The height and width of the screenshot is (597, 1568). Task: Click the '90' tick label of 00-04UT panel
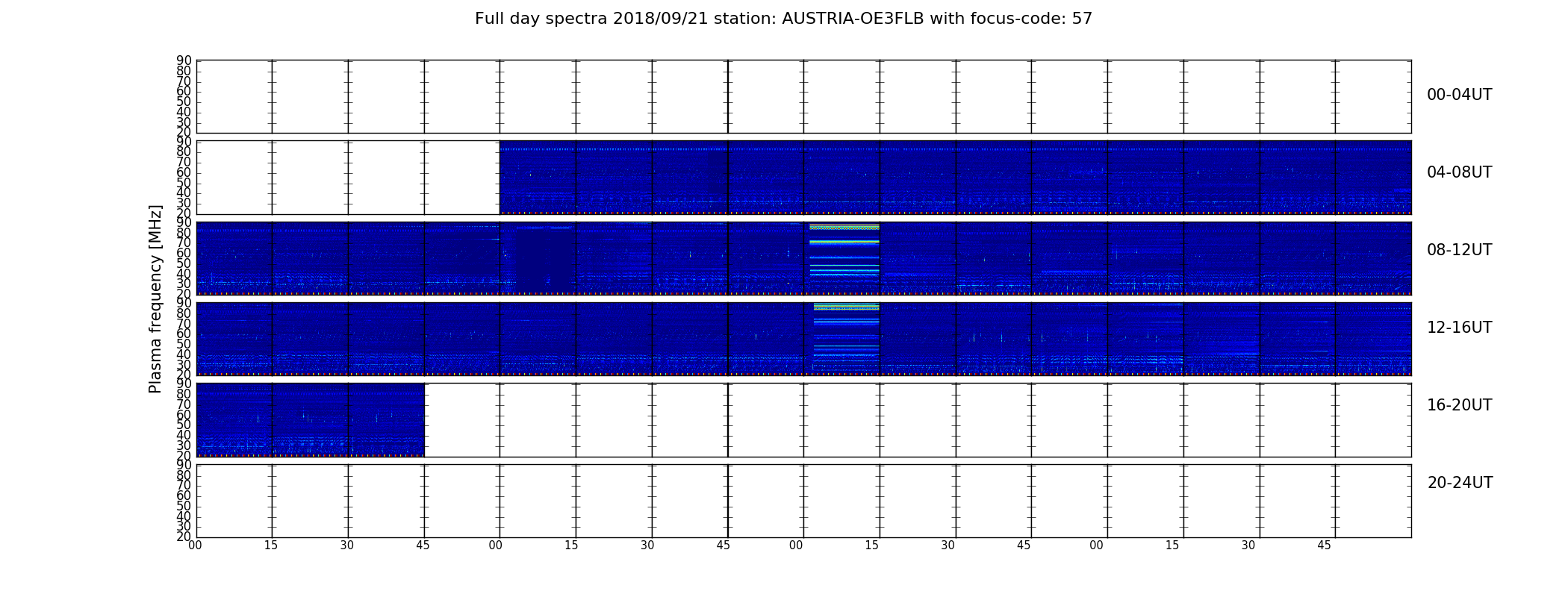pyautogui.click(x=184, y=60)
